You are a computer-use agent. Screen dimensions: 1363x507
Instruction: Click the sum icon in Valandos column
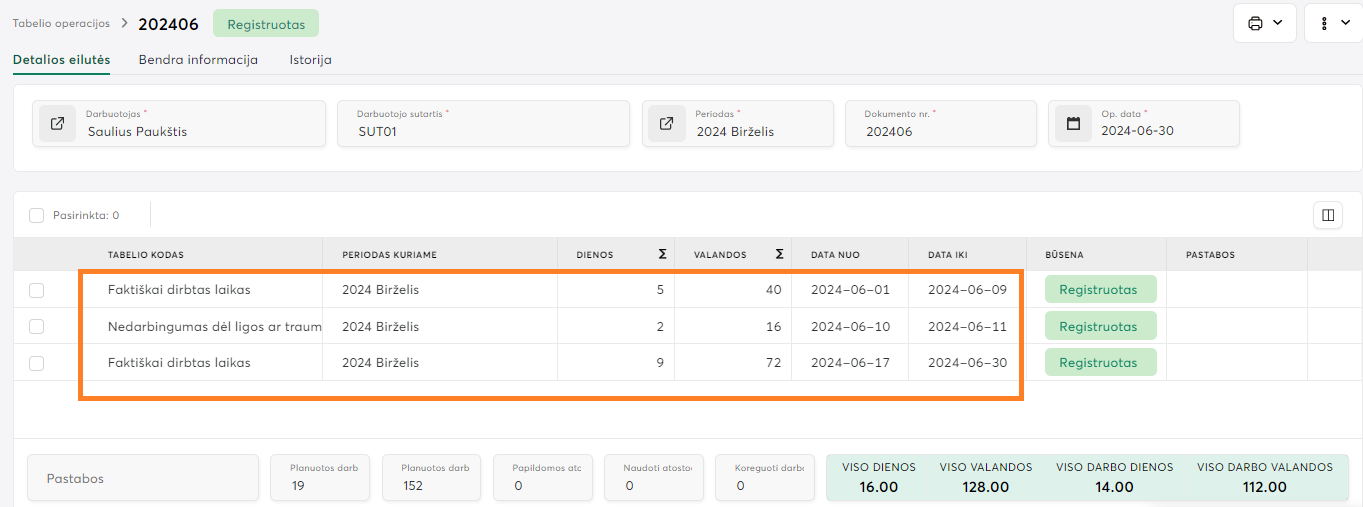[x=779, y=255]
